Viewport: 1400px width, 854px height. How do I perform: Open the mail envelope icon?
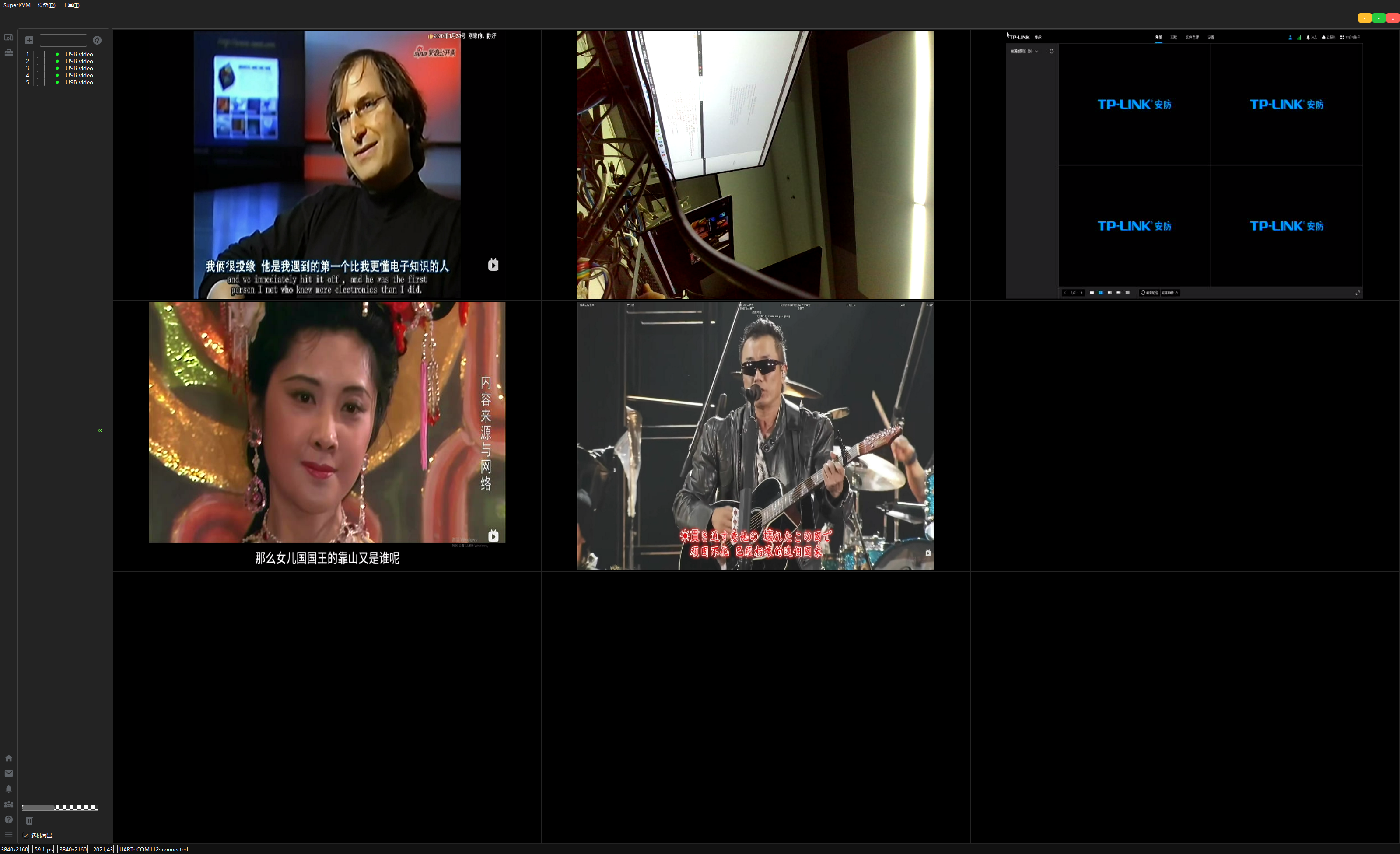[8, 773]
